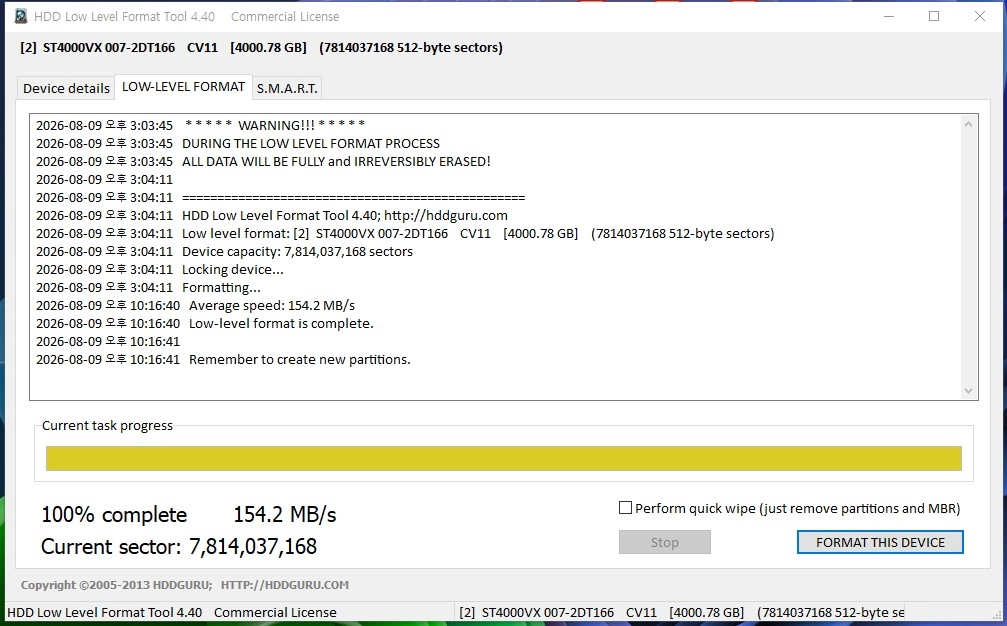Screen dimensions: 1007x626
Task: Minimize the HDD Low Level Format Tool window
Action: pyautogui.click(x=889, y=16)
